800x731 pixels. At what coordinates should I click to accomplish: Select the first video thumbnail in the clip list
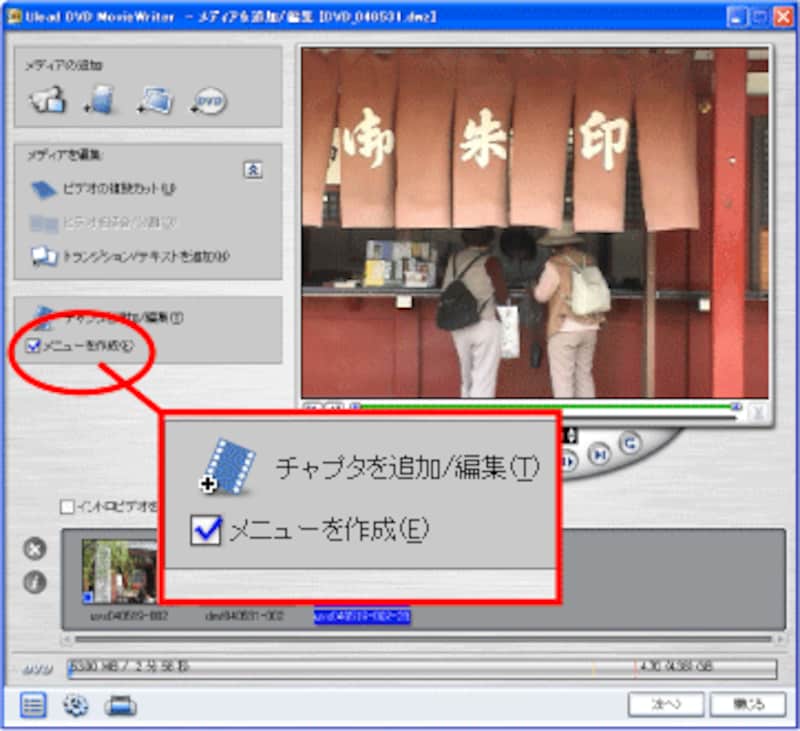pos(120,572)
